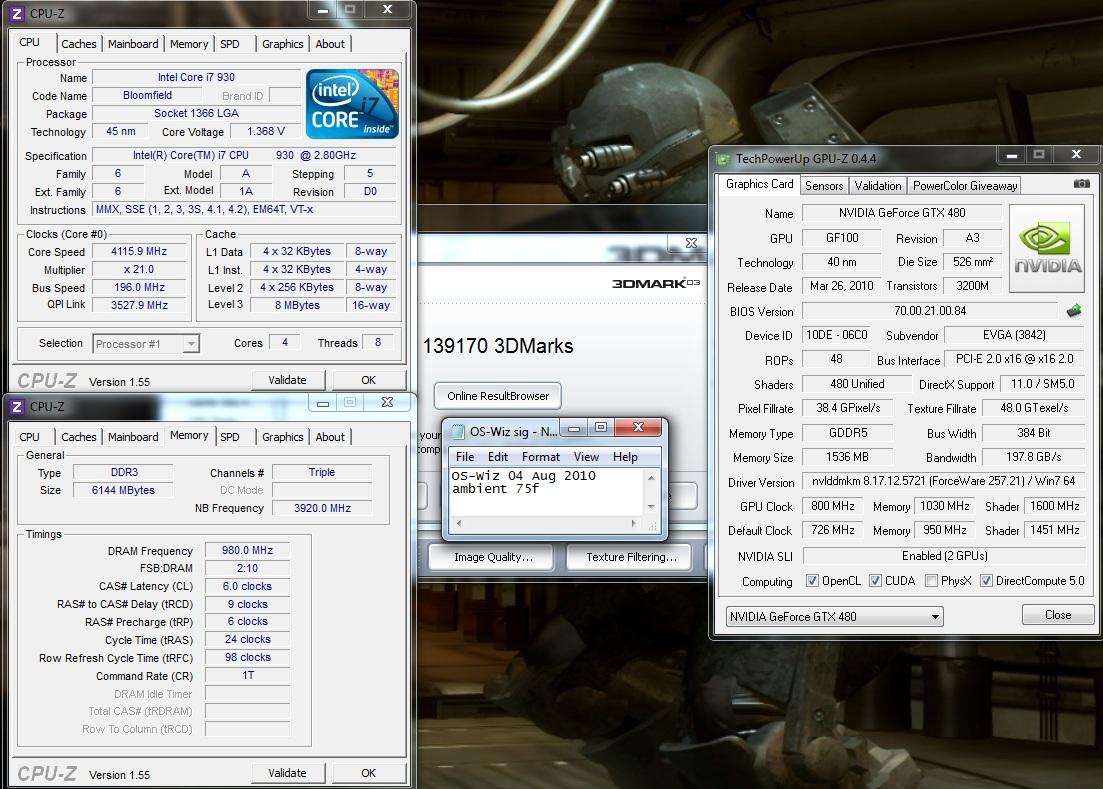Image resolution: width=1103 pixels, height=789 pixels.
Task: Click the Bus Speed value 196.0 MHz
Action: (x=139, y=287)
